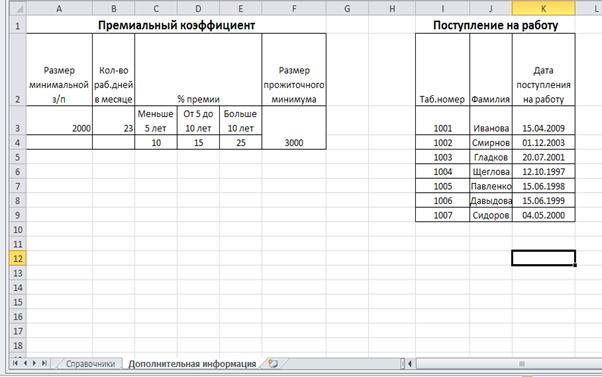Click the 'Таб.номер' header cell

tap(442, 70)
